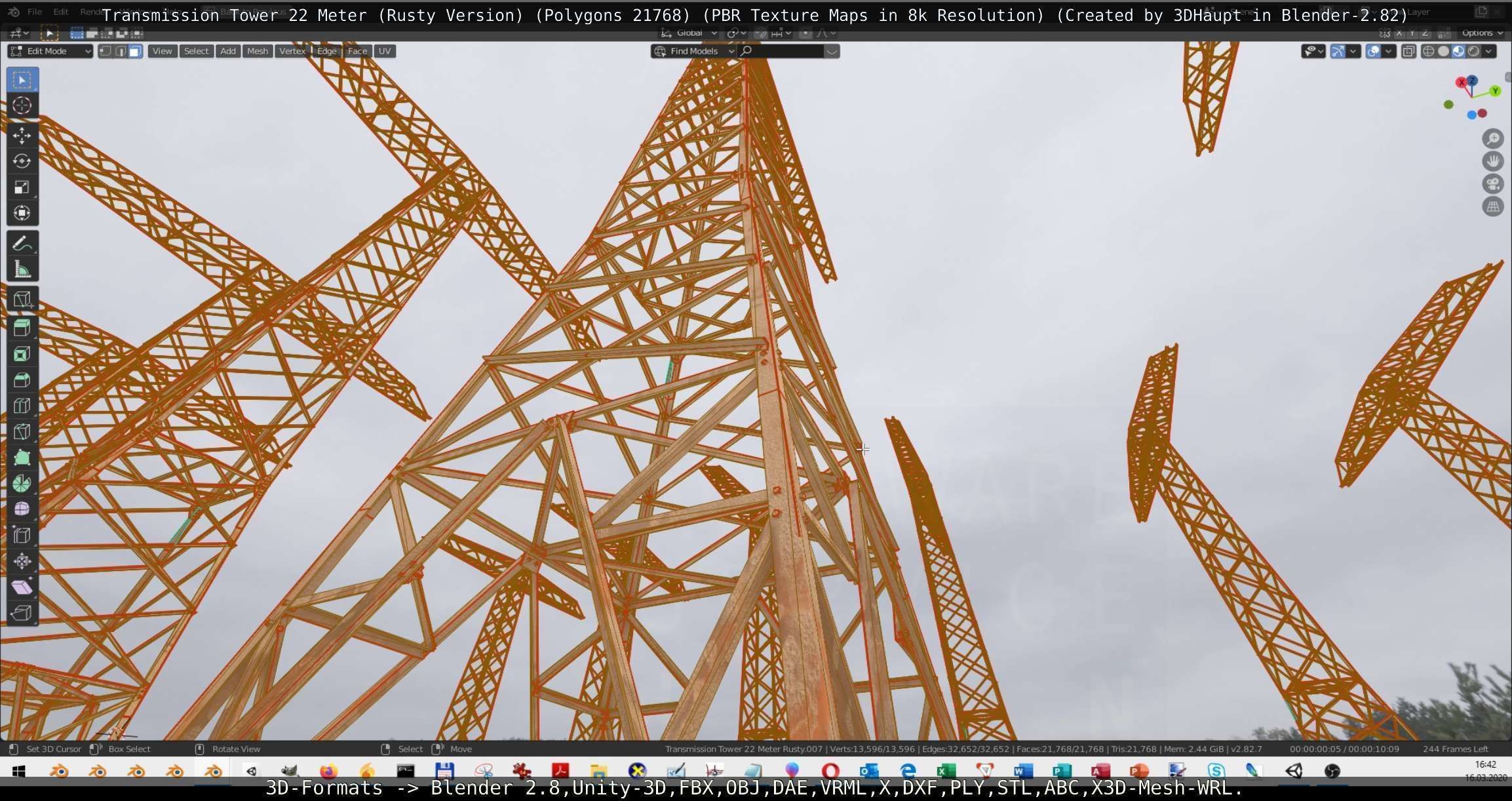Open Skype from the taskbar
1512x801 pixels.
[1216, 771]
